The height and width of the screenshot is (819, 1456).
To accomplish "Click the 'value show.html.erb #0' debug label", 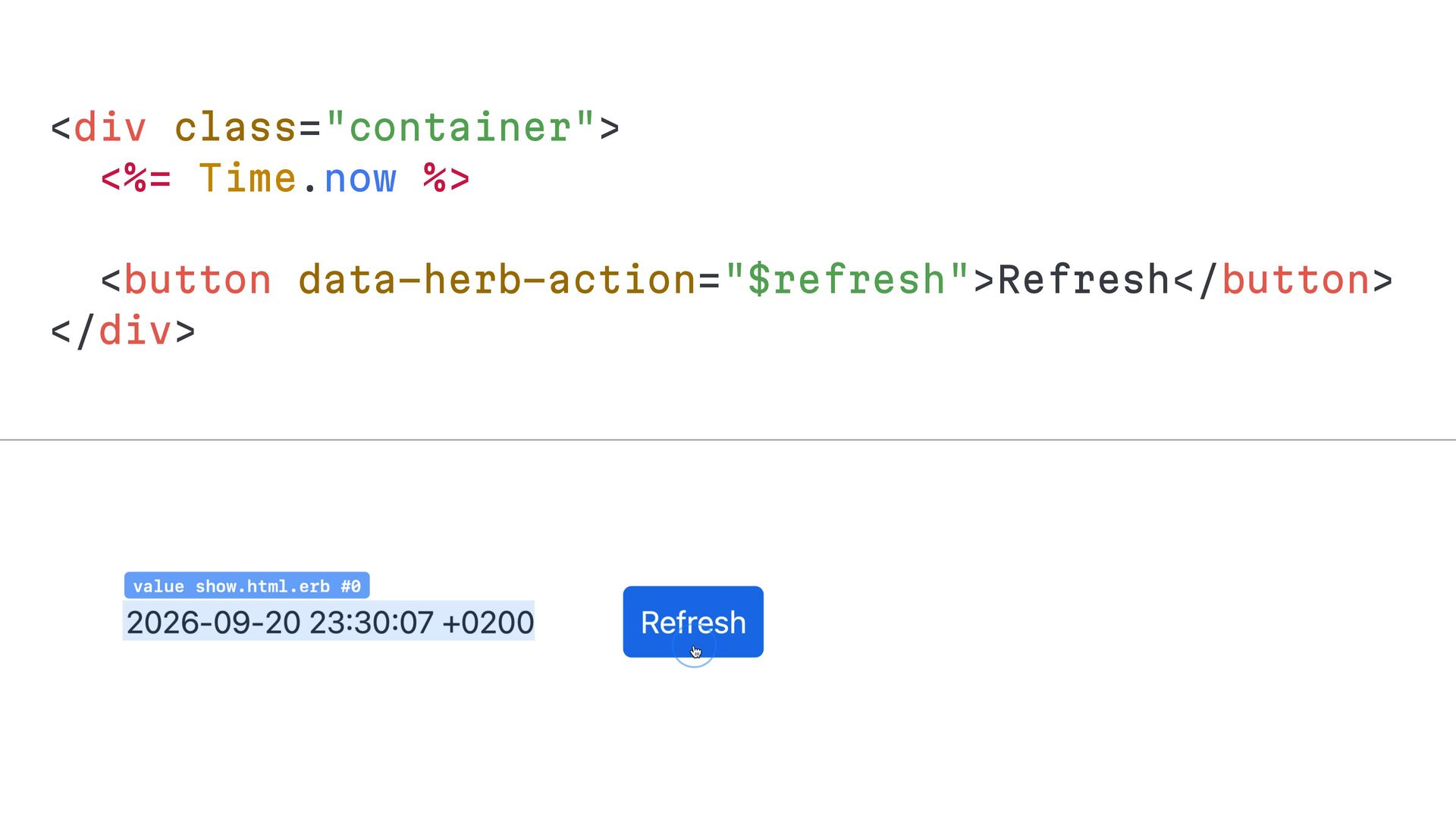I will [x=247, y=585].
